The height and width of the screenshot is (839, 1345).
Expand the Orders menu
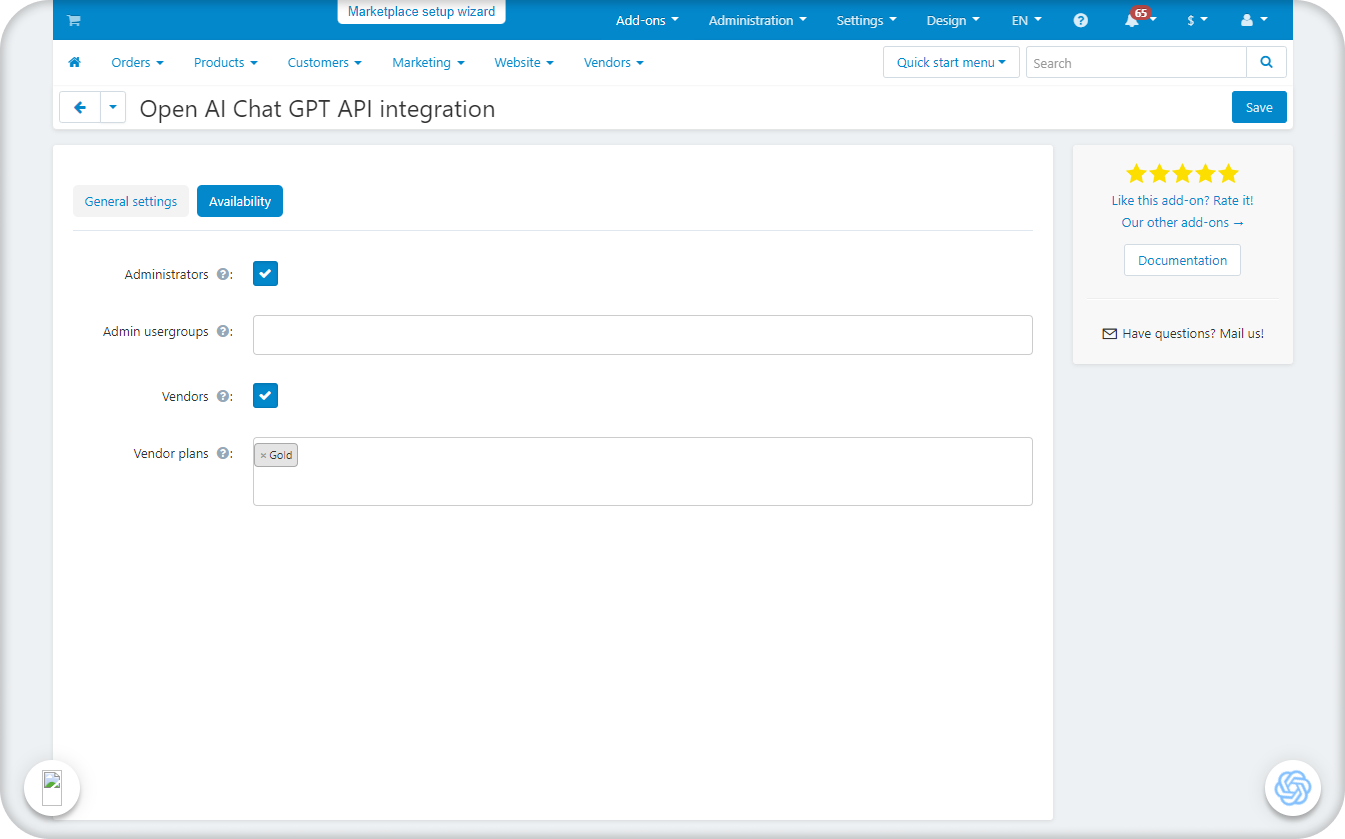click(x=137, y=62)
